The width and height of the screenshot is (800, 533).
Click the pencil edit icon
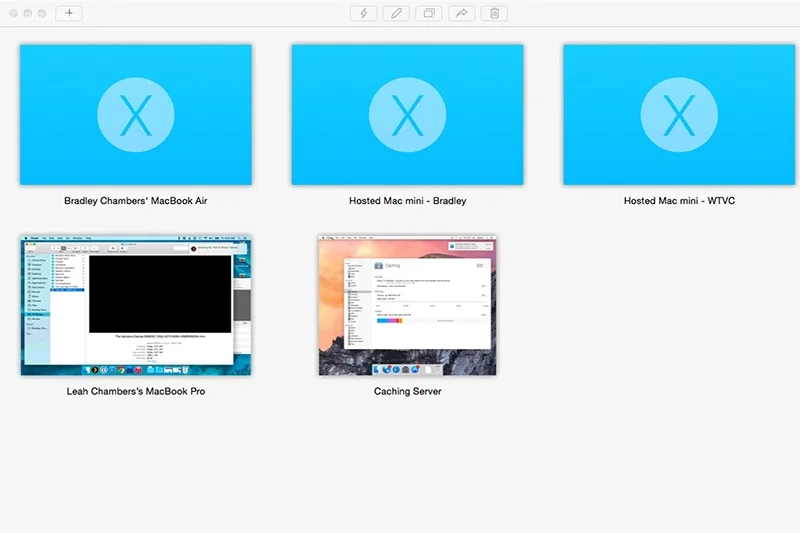pyautogui.click(x=396, y=13)
